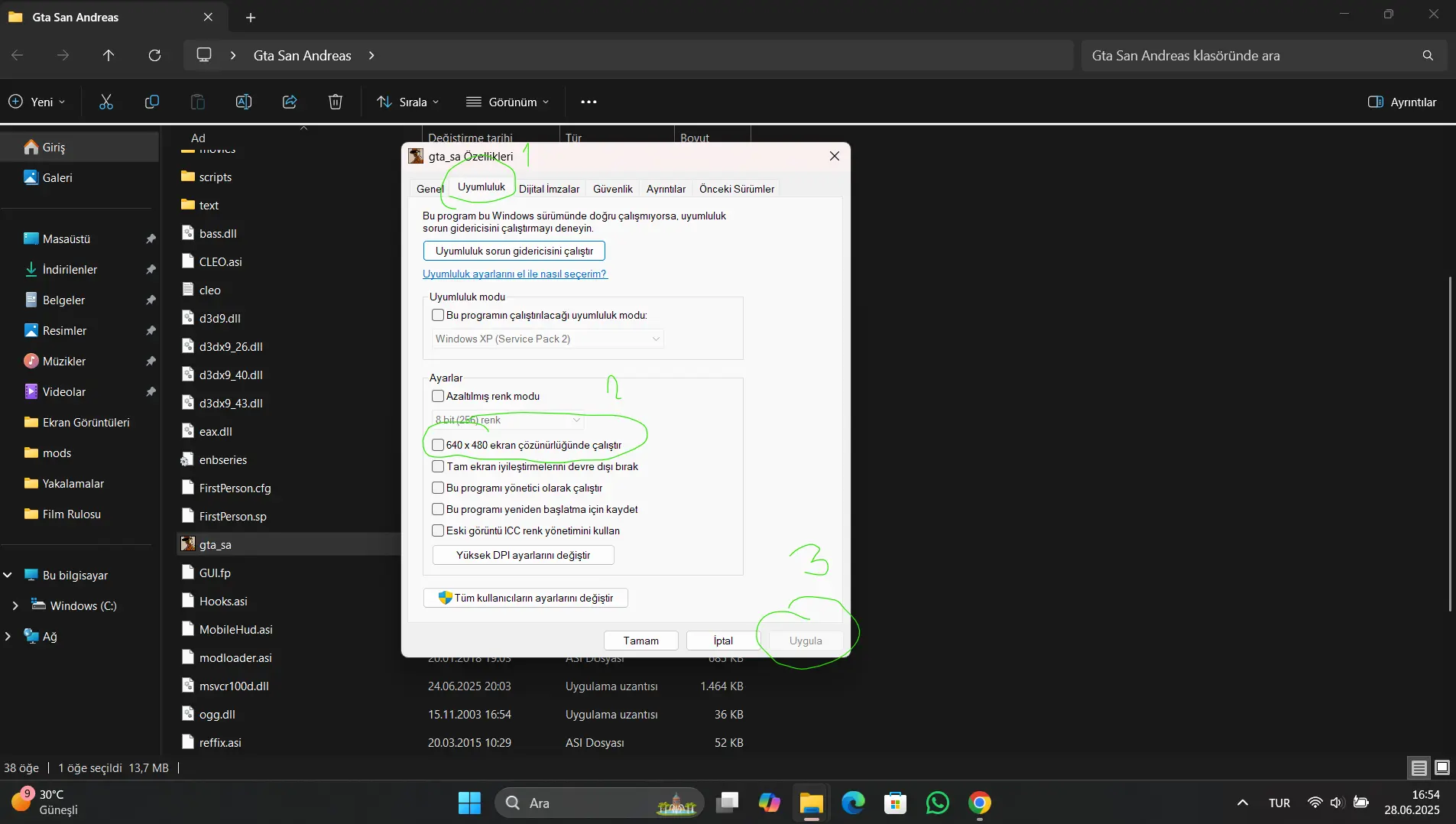Switch to the Önceki Sürümler tab
This screenshot has height=824, width=1456.
pyautogui.click(x=737, y=189)
